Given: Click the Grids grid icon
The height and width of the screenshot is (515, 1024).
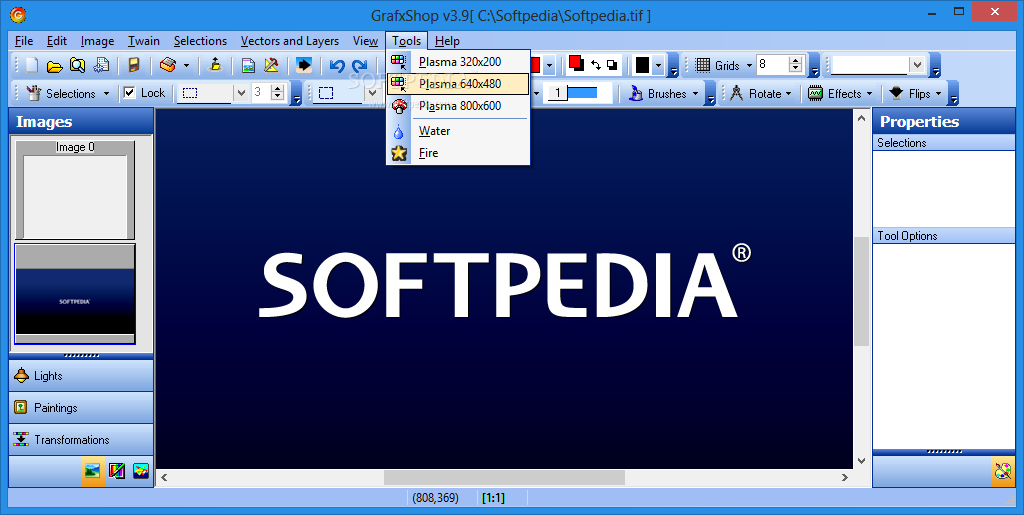Looking at the screenshot, I should (703, 65).
